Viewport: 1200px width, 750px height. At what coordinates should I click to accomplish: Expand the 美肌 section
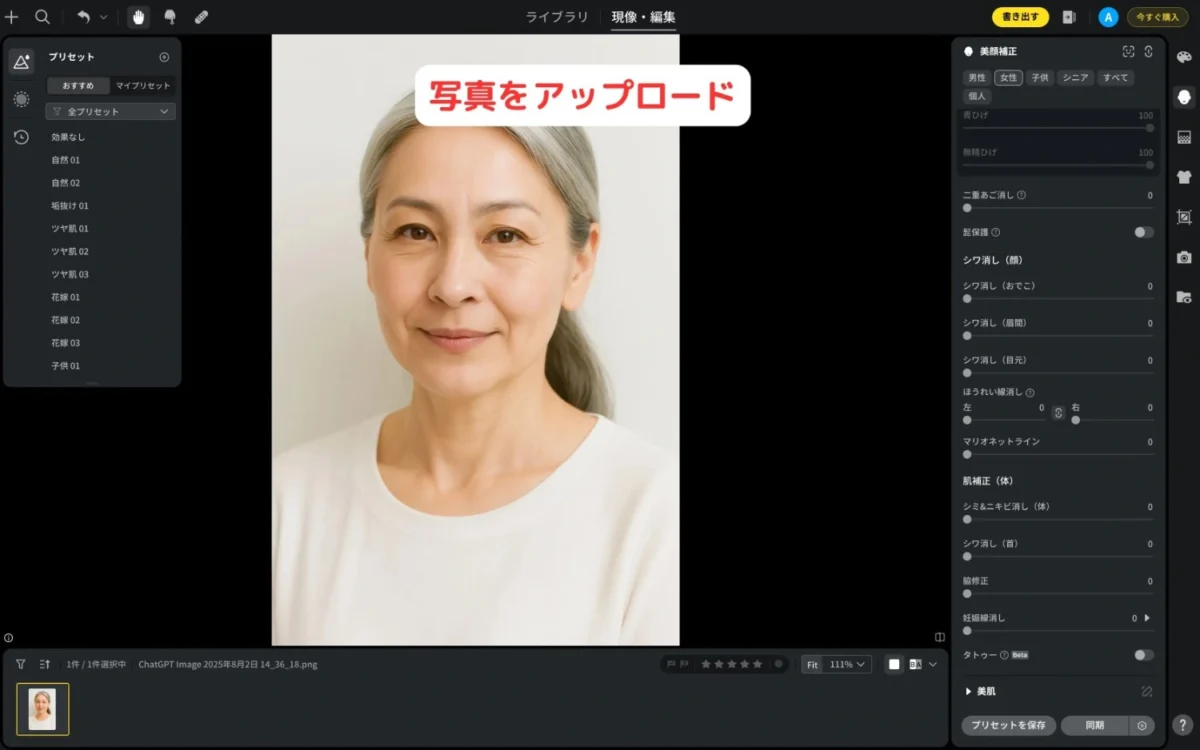click(x=968, y=691)
